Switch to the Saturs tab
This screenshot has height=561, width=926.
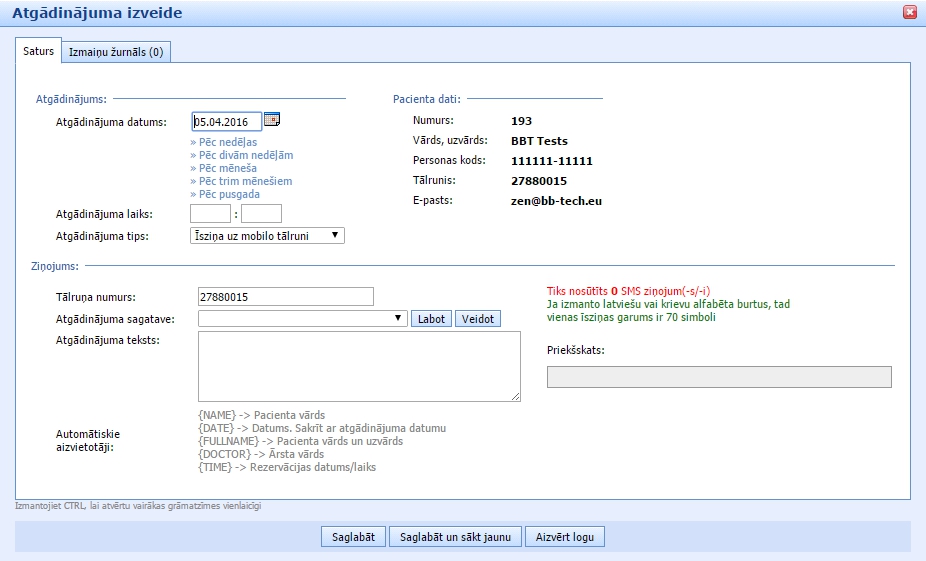tap(39, 51)
